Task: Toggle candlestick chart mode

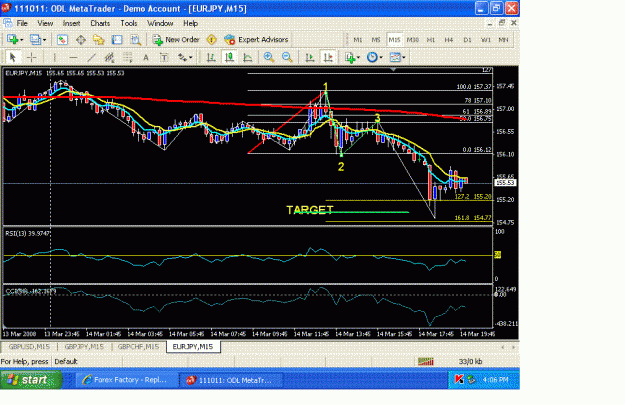Action: point(229,57)
